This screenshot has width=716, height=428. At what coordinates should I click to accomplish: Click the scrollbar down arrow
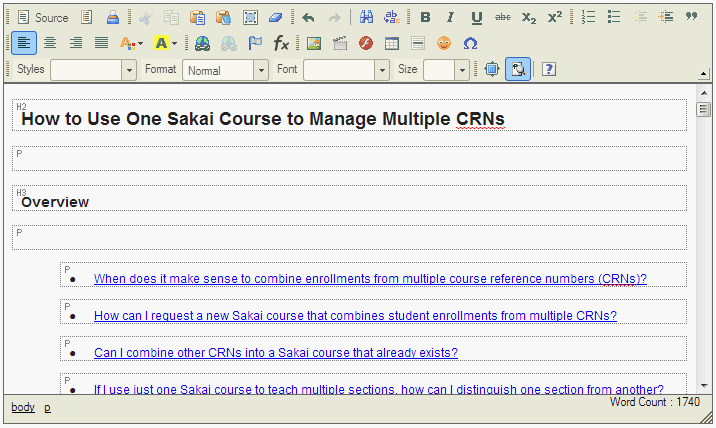coord(704,386)
